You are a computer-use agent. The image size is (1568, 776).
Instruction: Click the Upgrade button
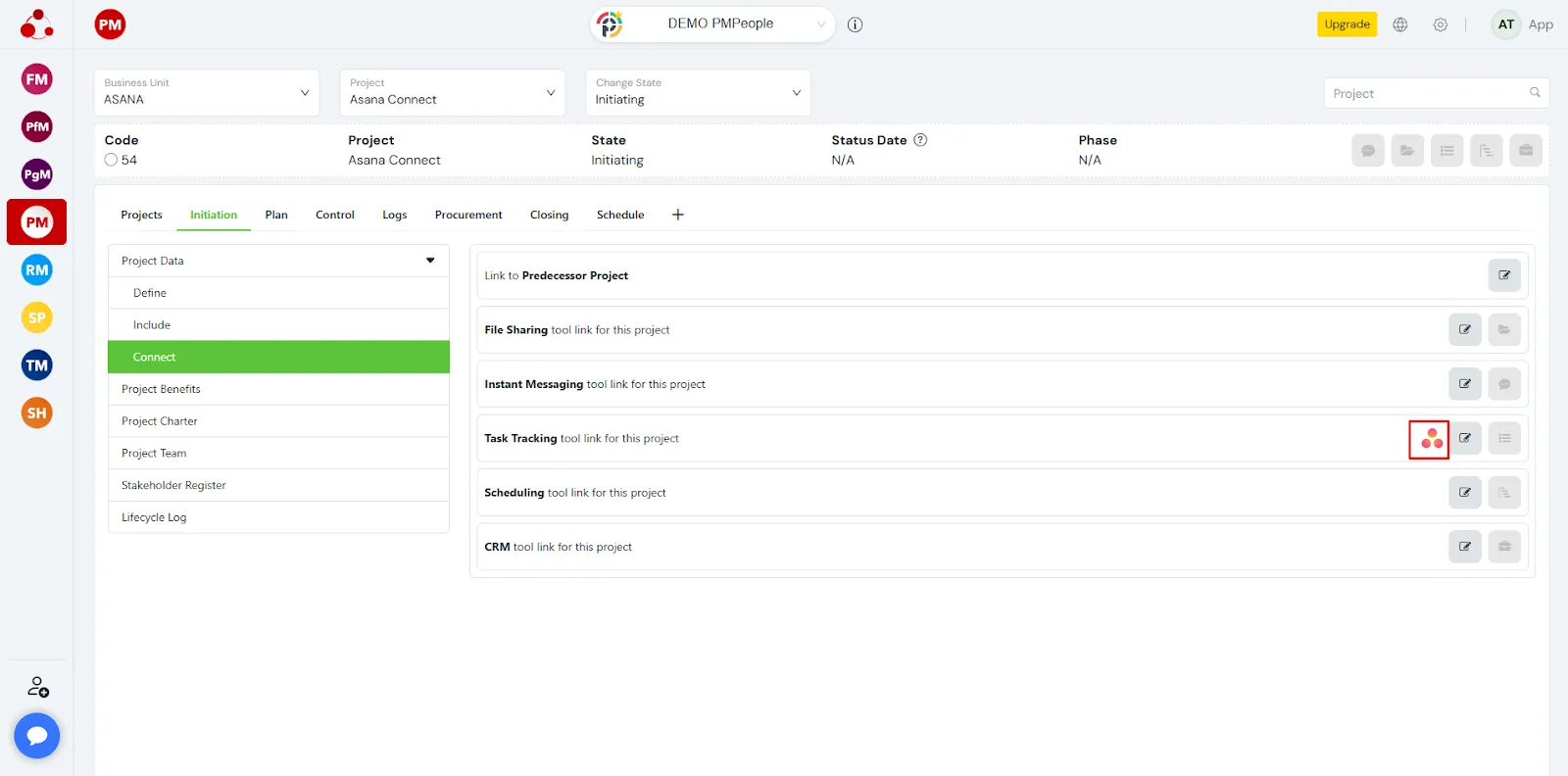tap(1346, 24)
